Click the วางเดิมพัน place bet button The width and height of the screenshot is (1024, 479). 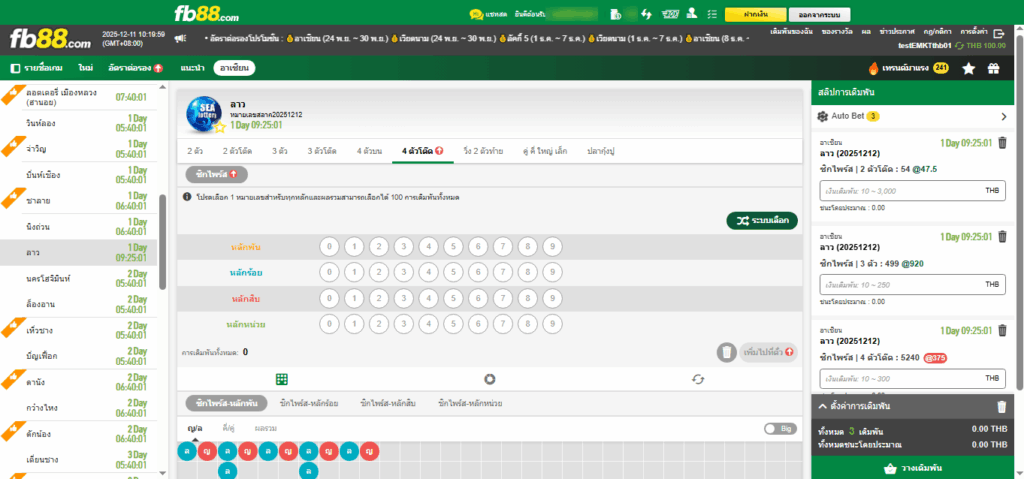pyautogui.click(x=912, y=469)
